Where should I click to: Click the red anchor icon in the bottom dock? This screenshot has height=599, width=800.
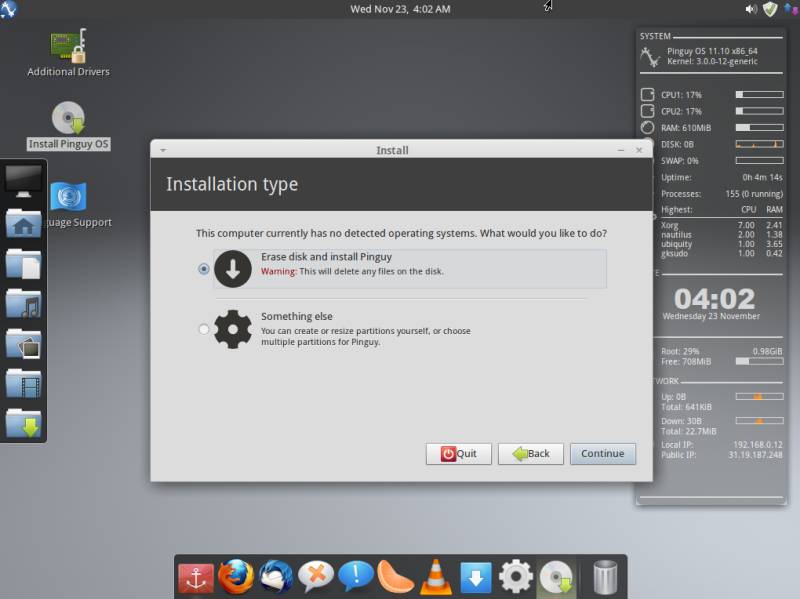[x=196, y=578]
